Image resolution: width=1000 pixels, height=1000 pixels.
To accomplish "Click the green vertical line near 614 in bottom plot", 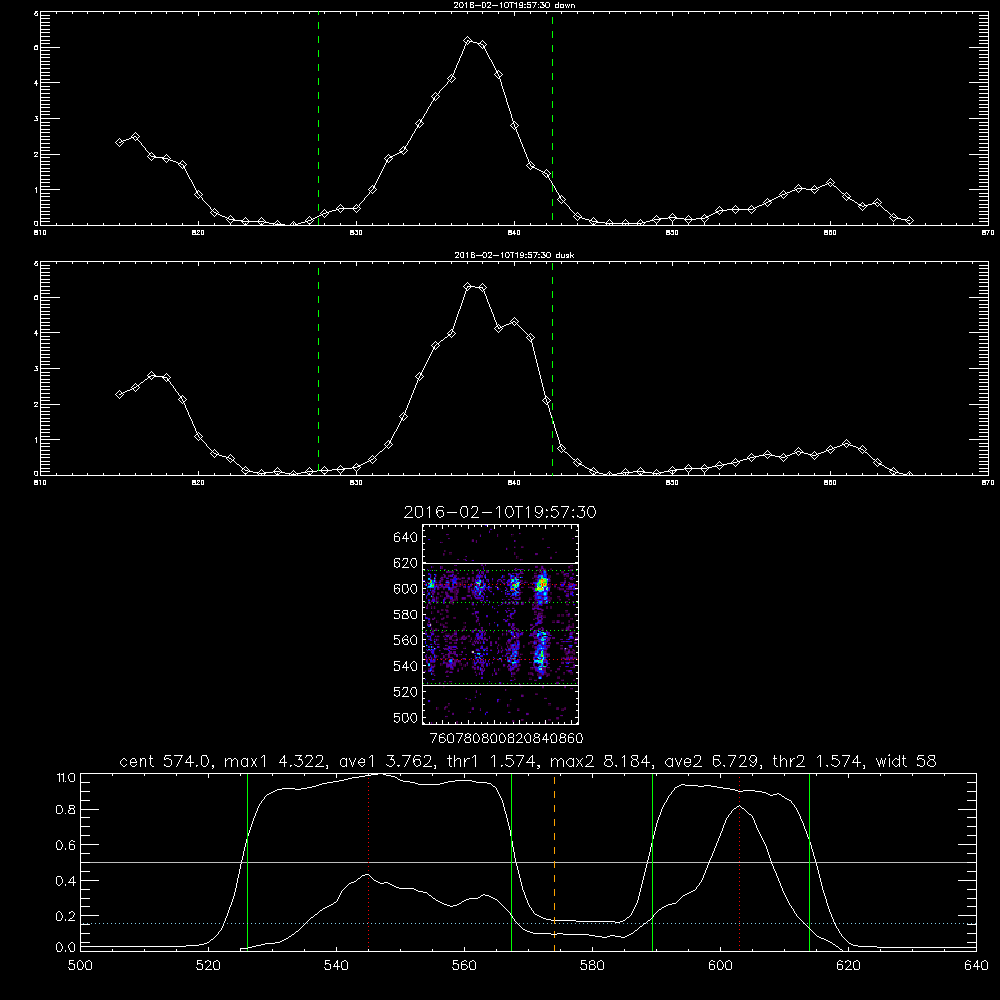I will (809, 862).
